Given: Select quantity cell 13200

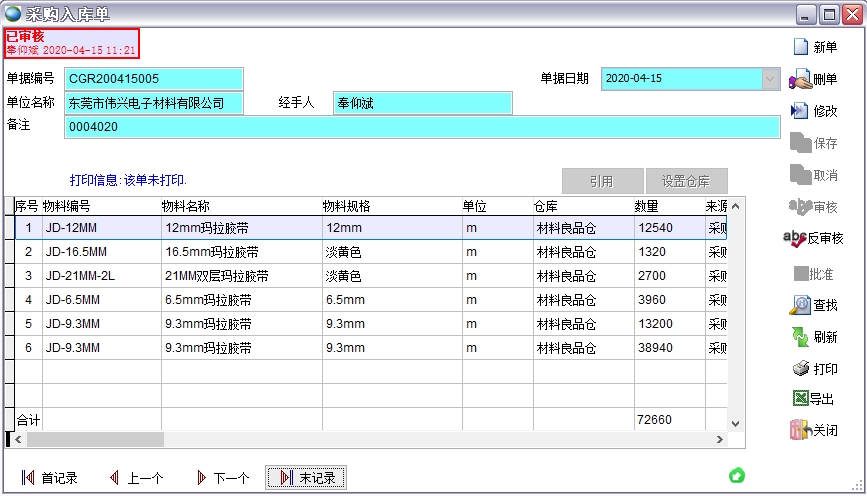Looking at the screenshot, I should (x=670, y=323).
